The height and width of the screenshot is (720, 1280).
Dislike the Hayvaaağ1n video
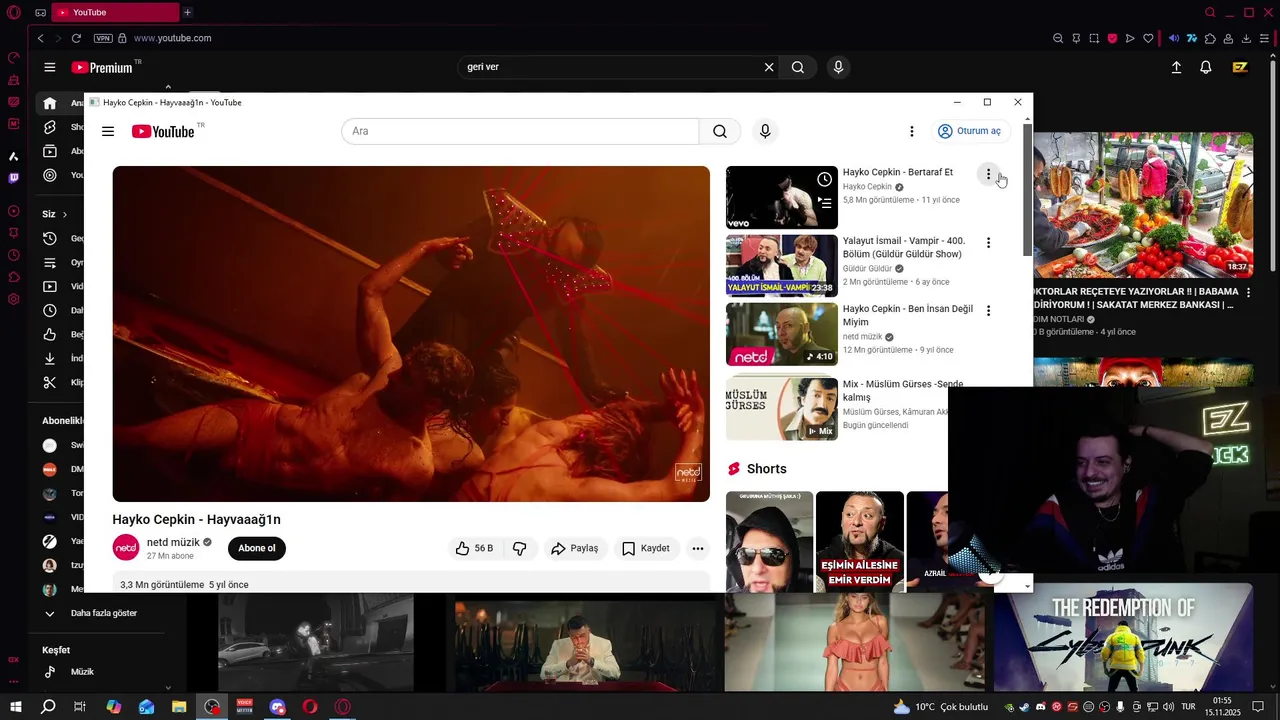519,548
